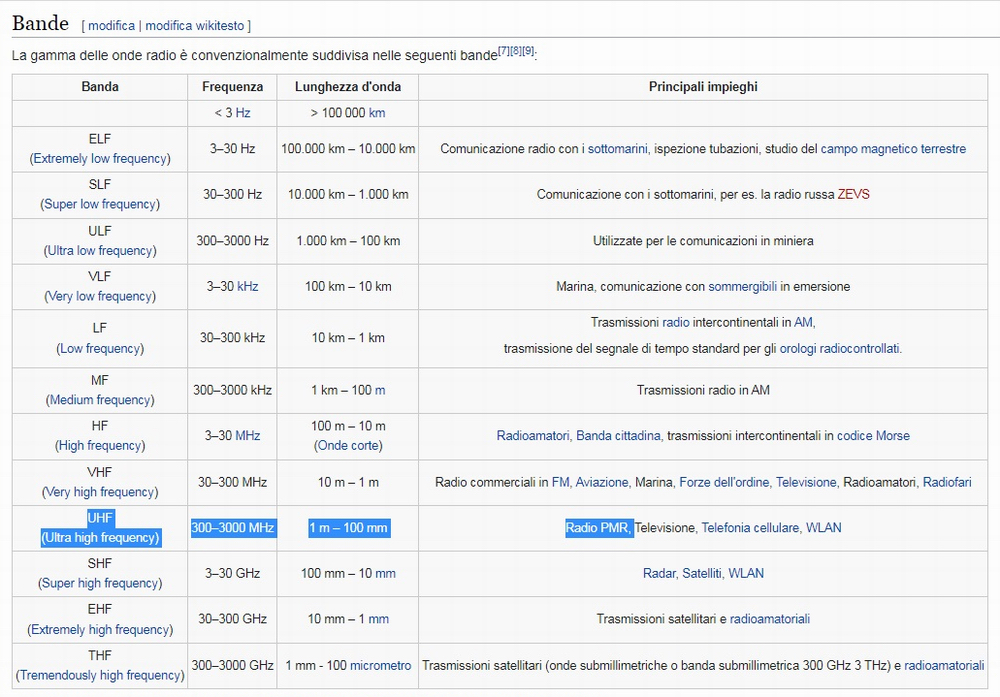1000x697 pixels.
Task: Click the "modifica" section edit link
Action: [111, 25]
